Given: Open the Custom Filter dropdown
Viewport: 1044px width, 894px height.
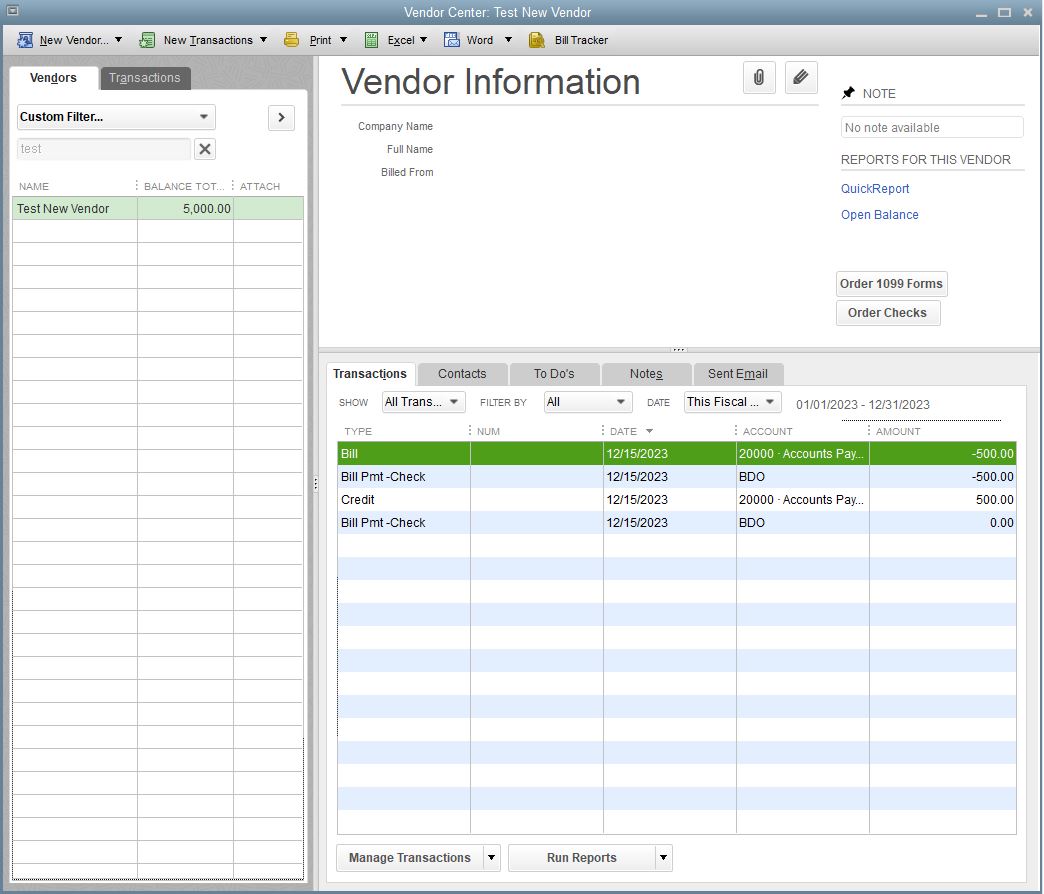Looking at the screenshot, I should click(116, 117).
